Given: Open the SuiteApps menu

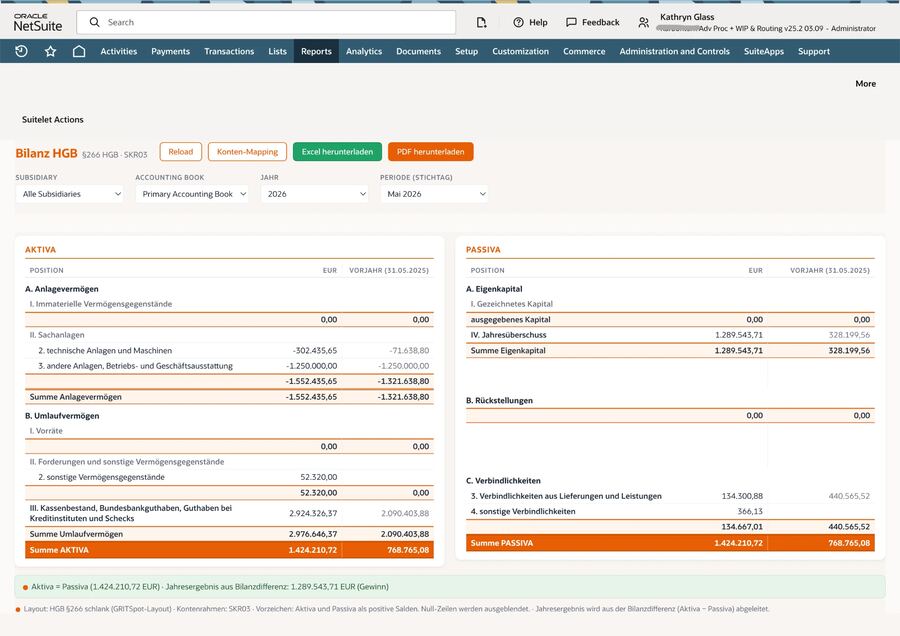Looking at the screenshot, I should pyautogui.click(x=764, y=51).
